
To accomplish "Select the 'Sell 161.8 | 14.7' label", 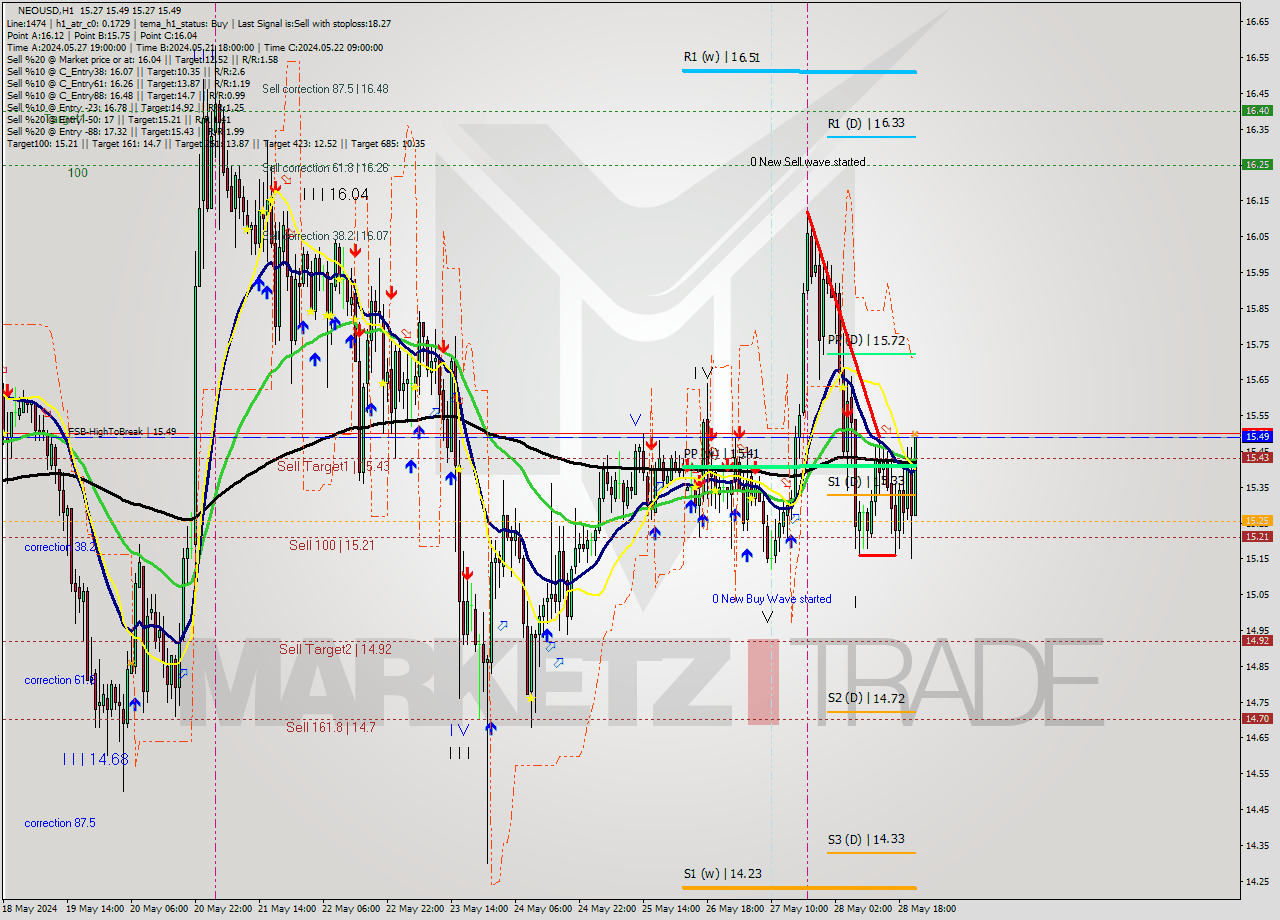I will [331, 727].
